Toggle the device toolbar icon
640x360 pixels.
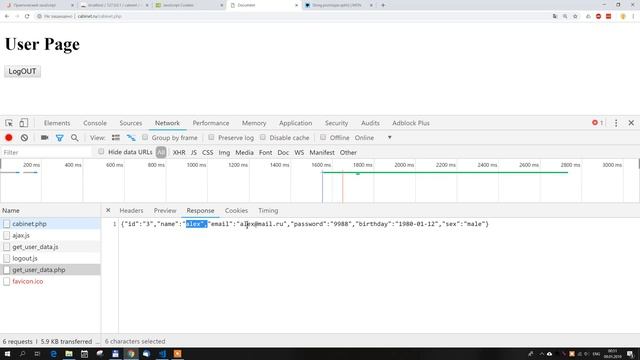tap(24, 123)
